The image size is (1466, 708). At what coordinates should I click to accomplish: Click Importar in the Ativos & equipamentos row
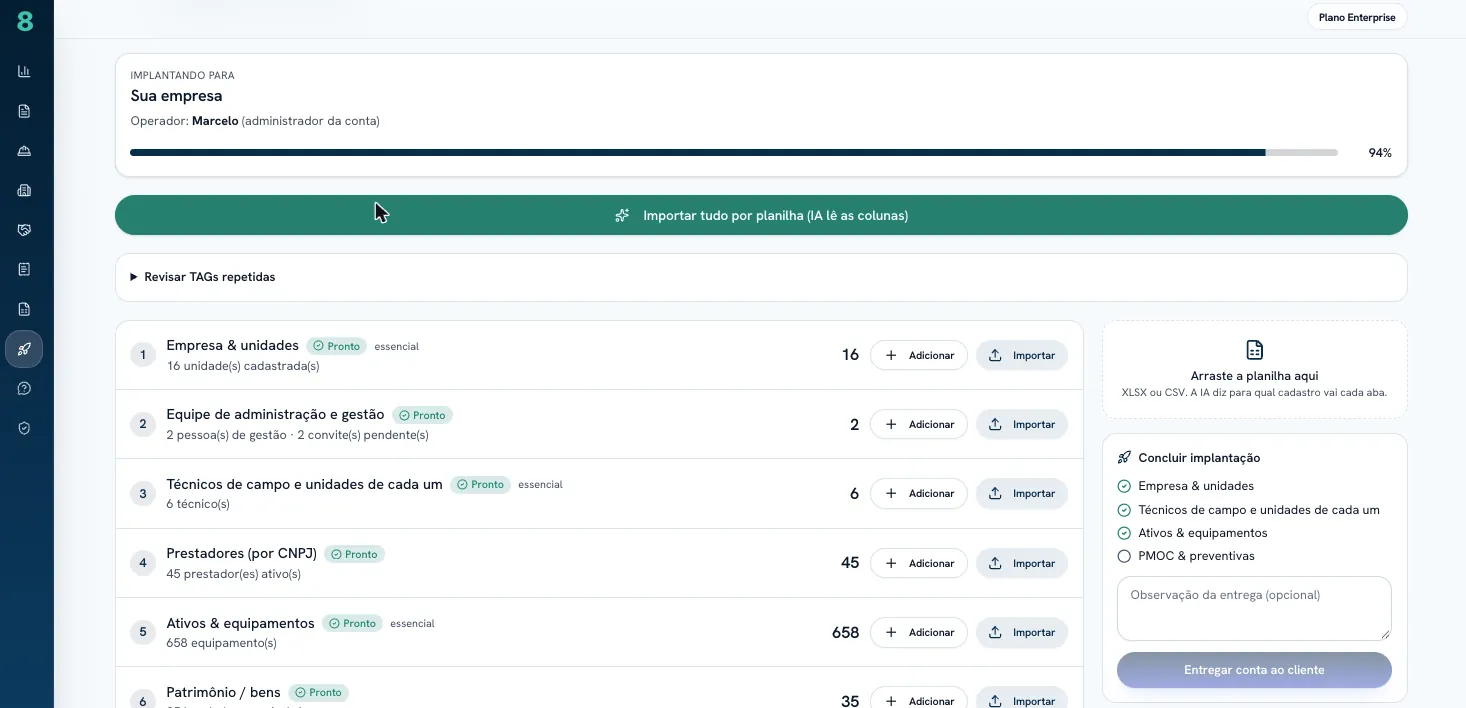click(x=1022, y=632)
